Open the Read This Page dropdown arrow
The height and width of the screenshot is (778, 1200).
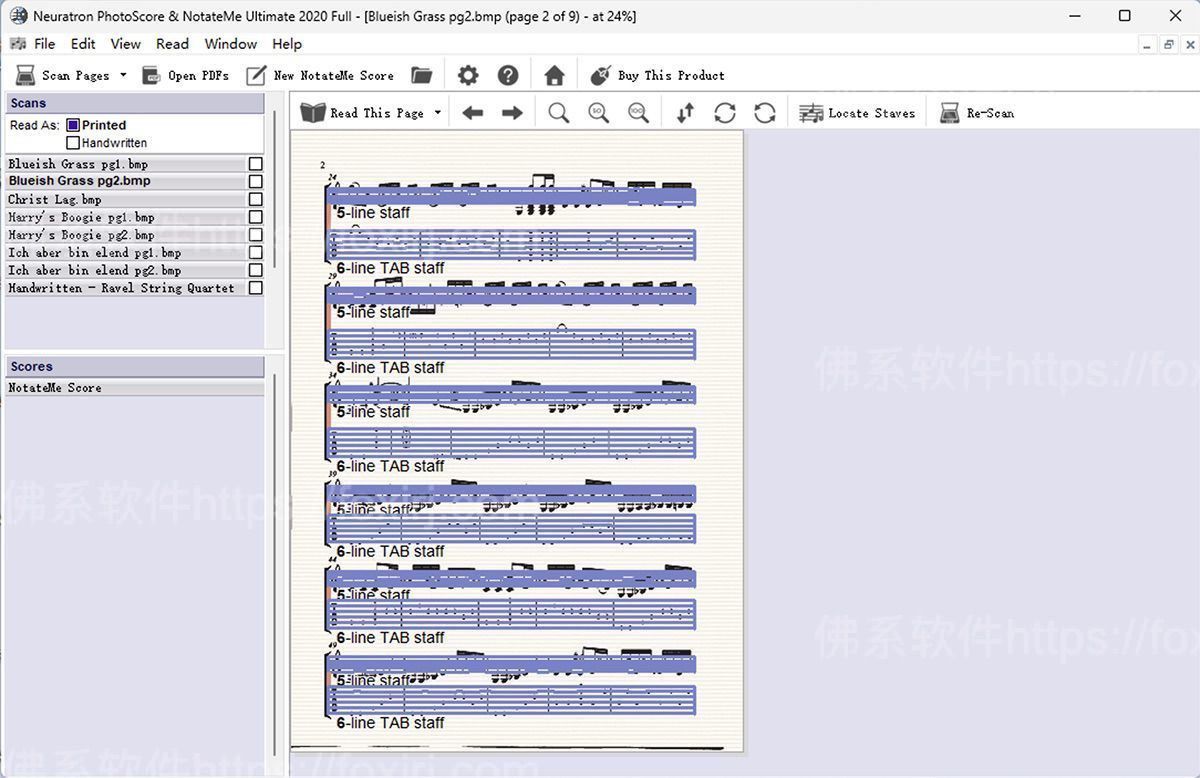coord(437,113)
